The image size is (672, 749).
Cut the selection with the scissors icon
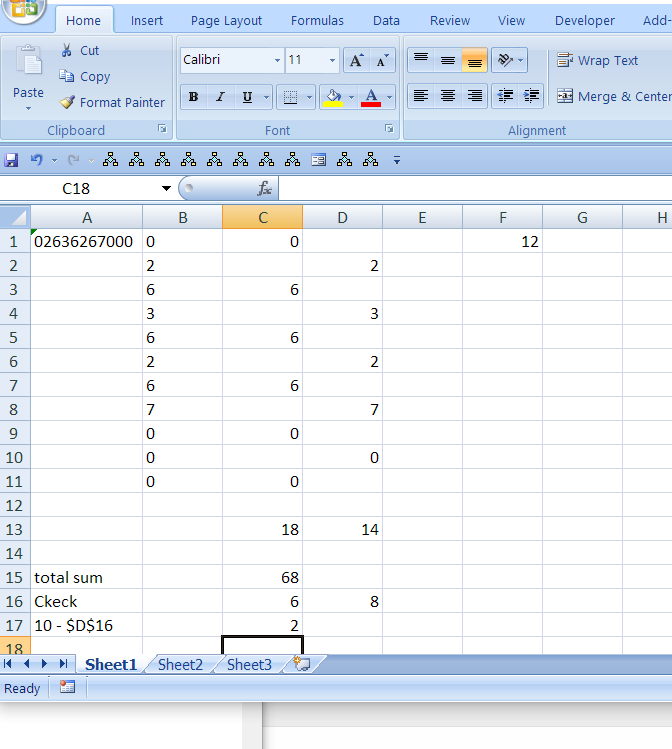tap(67, 51)
